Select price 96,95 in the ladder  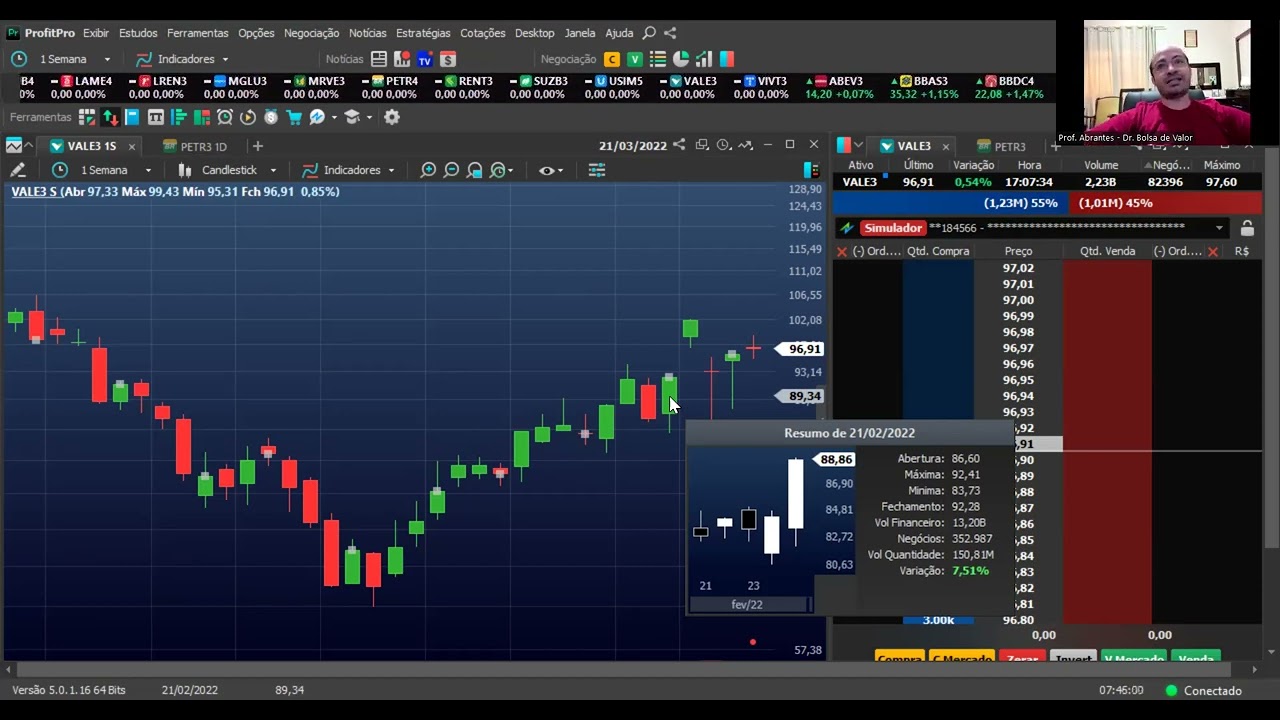point(1018,380)
